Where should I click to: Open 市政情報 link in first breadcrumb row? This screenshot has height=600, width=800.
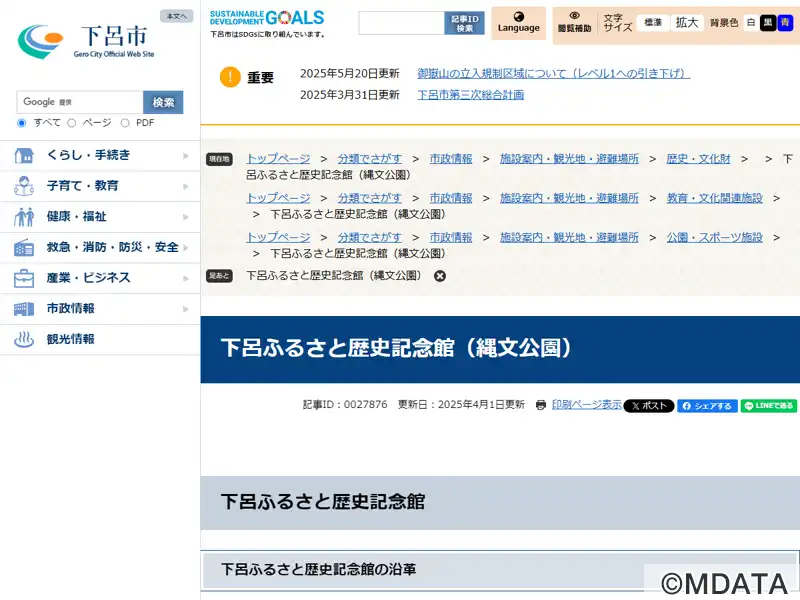[451, 159]
